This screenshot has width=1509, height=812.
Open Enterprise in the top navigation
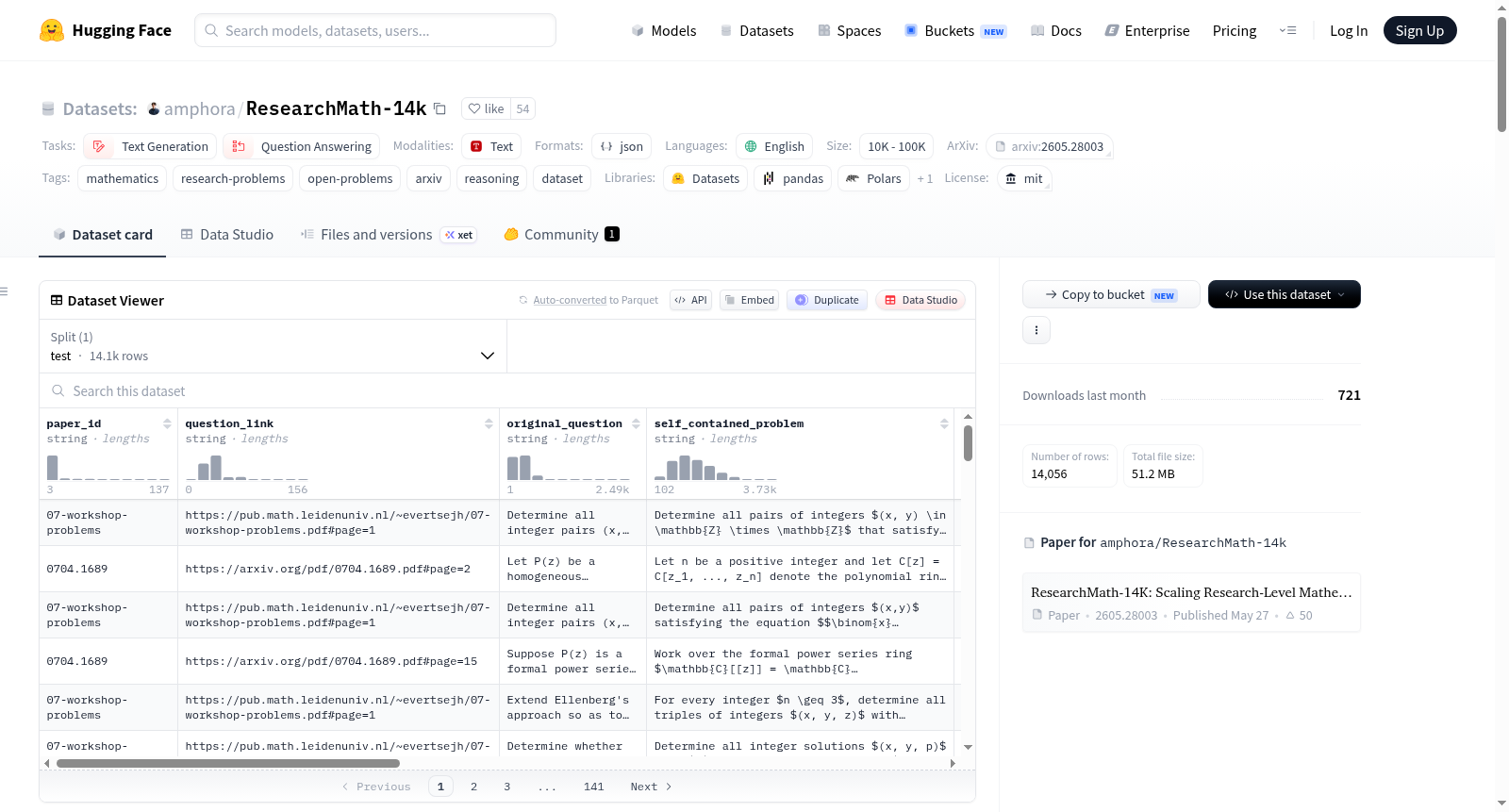coord(1148,31)
